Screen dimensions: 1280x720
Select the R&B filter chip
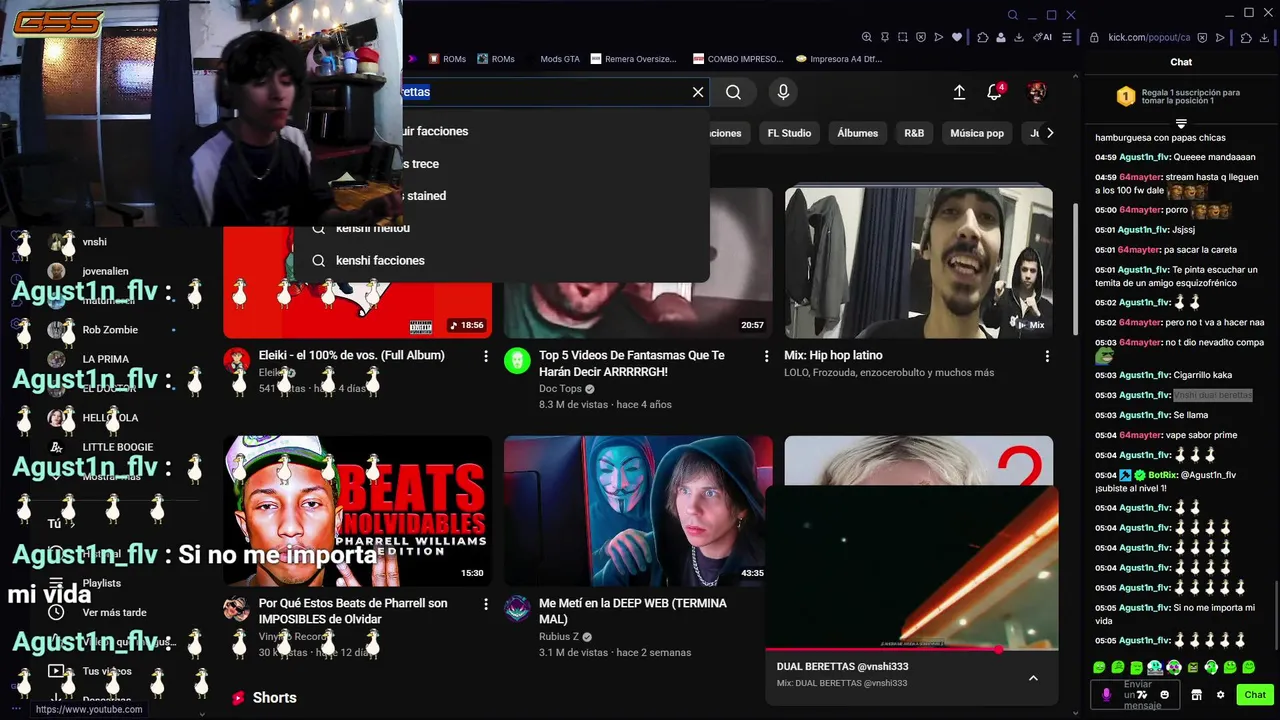pos(914,133)
